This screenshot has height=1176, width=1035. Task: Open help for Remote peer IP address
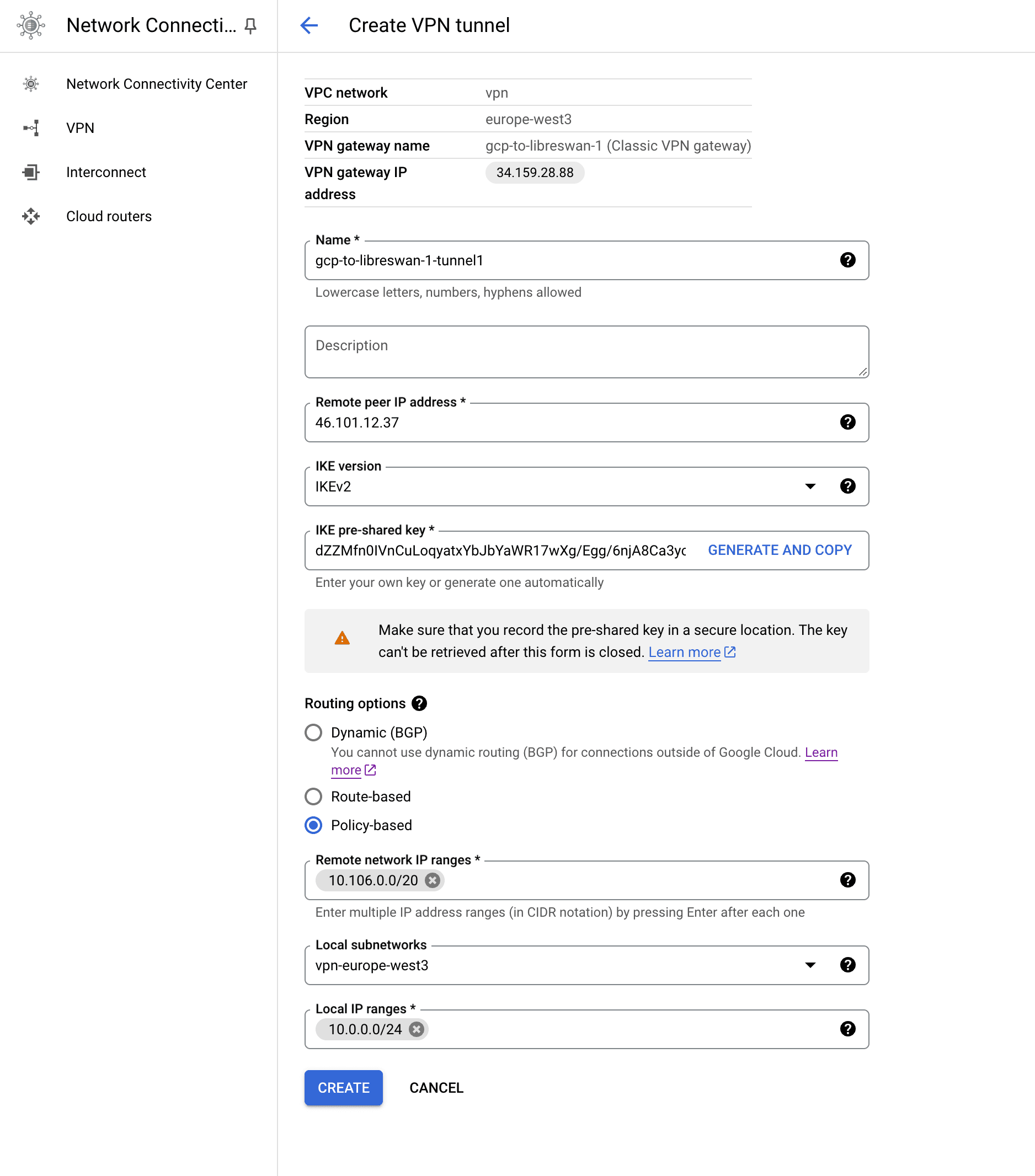pyautogui.click(x=847, y=423)
